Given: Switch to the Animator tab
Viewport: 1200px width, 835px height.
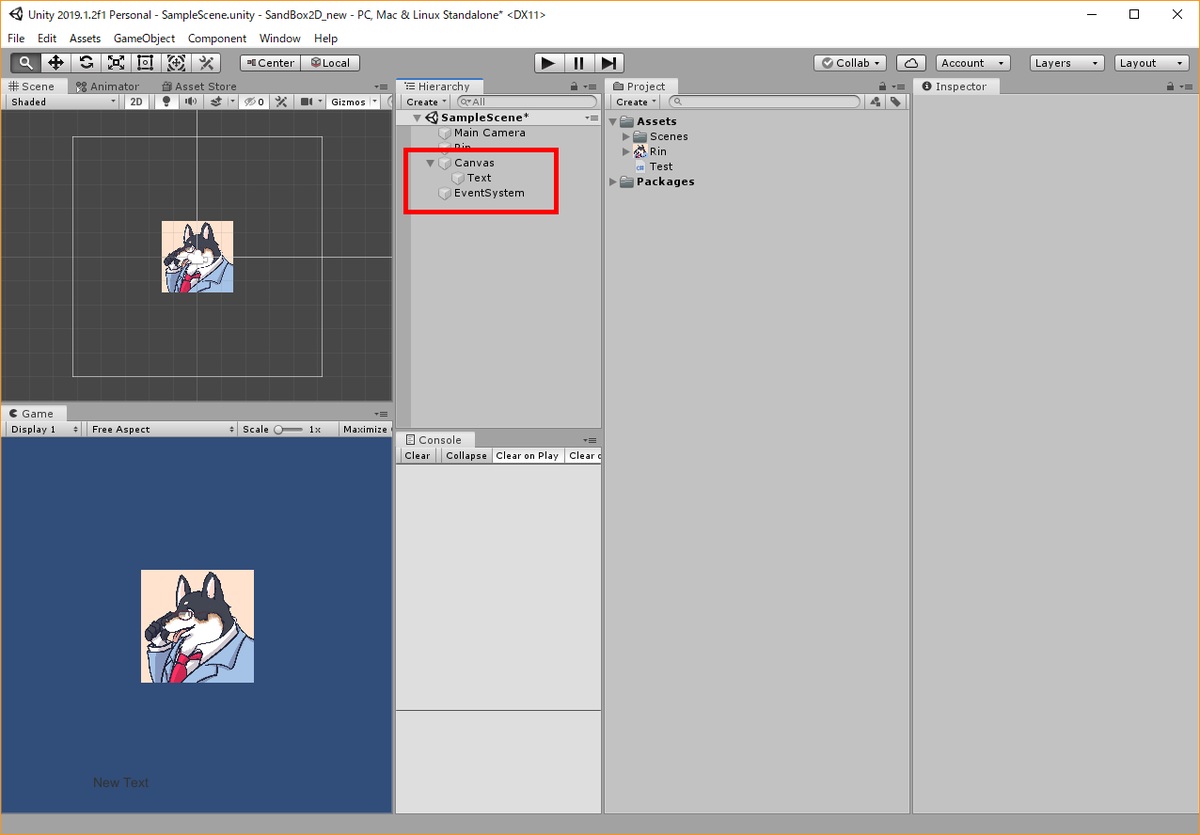Looking at the screenshot, I should (x=108, y=87).
